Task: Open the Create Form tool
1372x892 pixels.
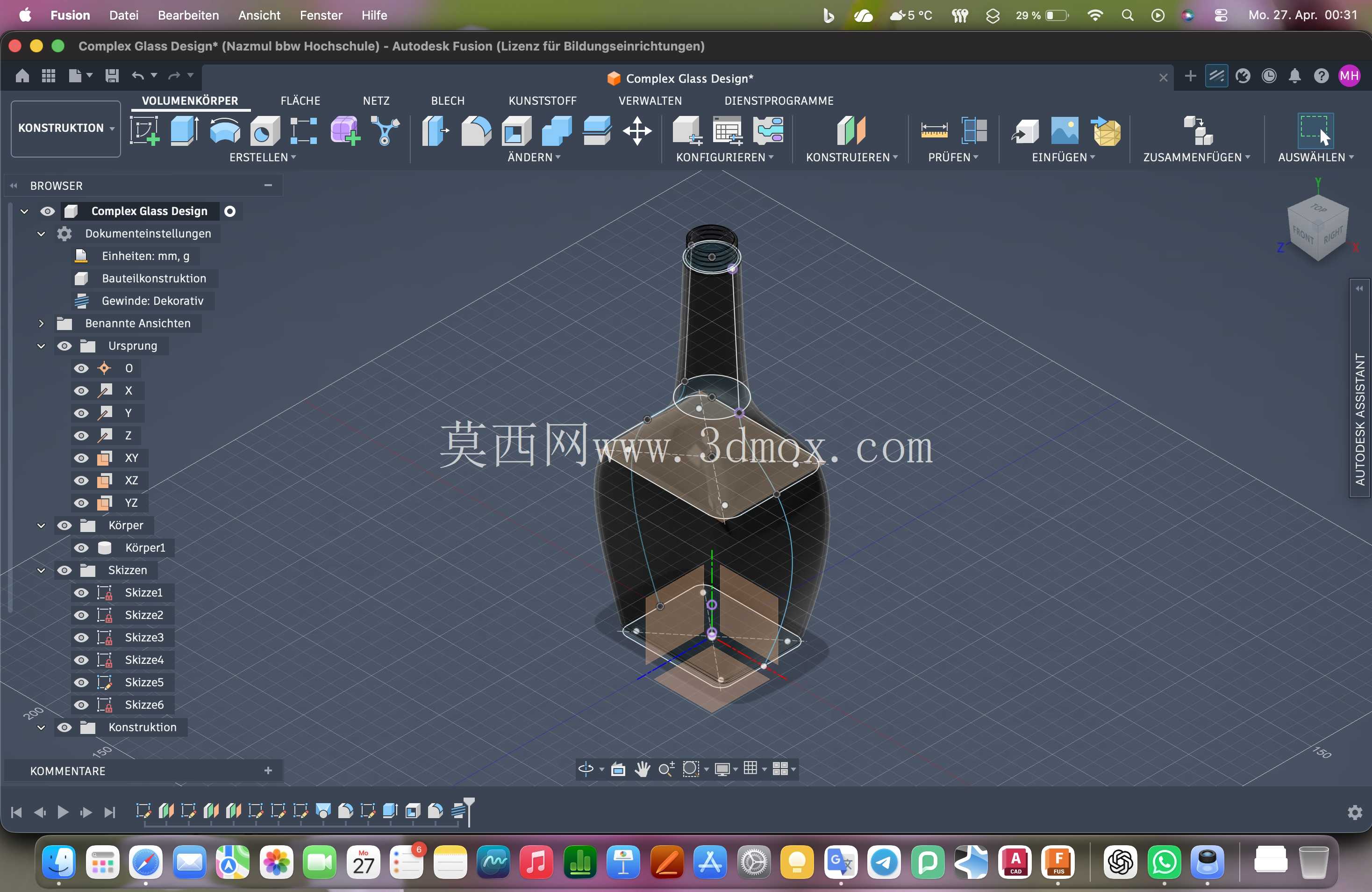Action: click(x=345, y=130)
